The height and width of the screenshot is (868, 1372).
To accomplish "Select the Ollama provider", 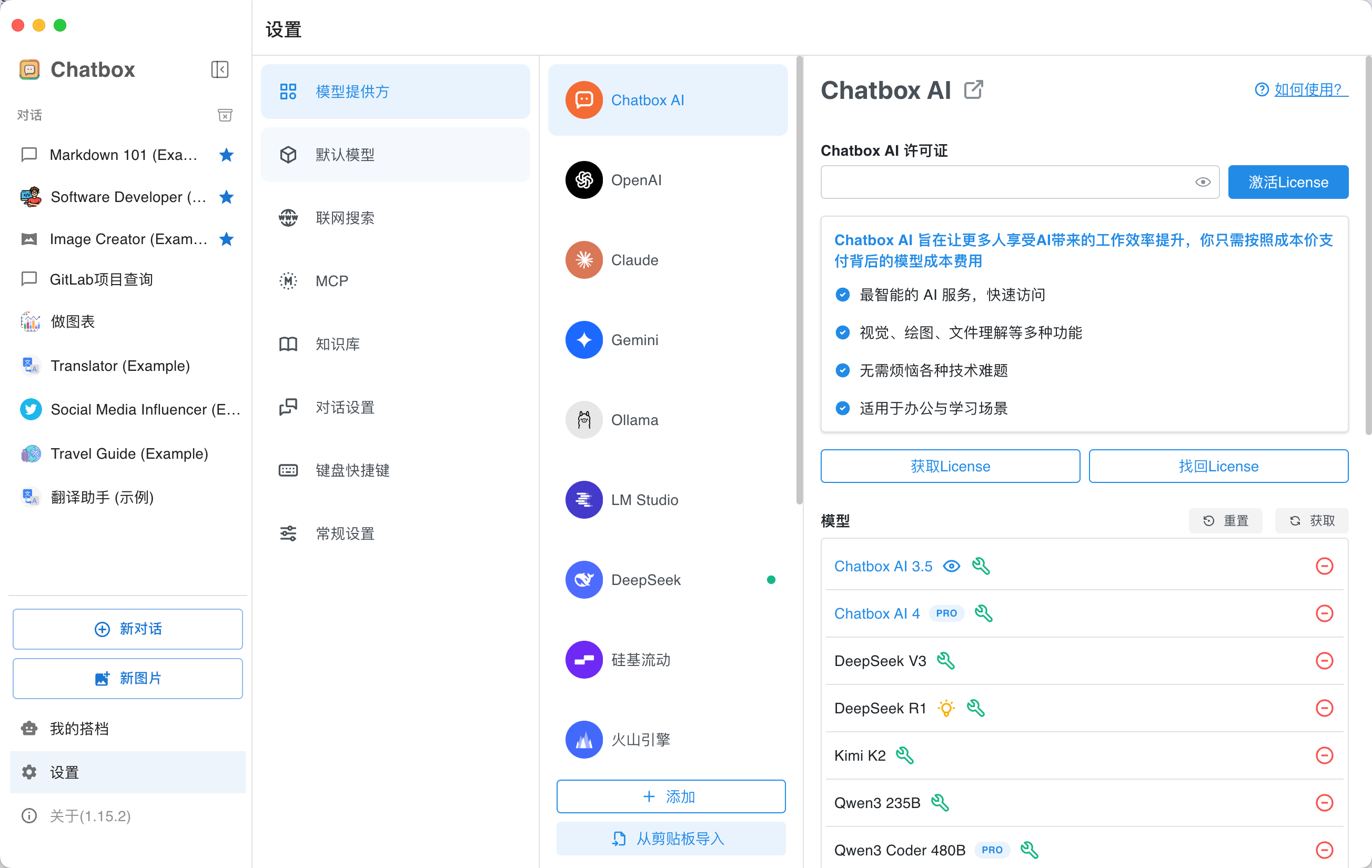I will [x=667, y=420].
